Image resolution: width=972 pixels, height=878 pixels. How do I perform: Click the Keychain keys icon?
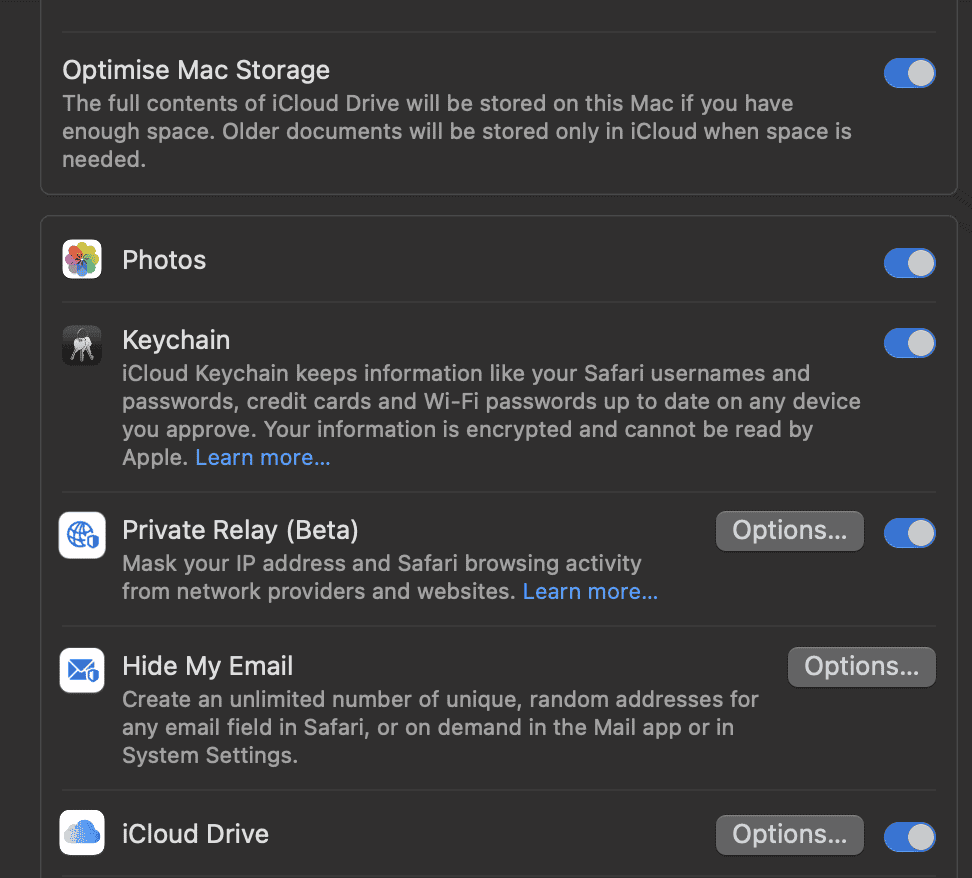[x=82, y=344]
